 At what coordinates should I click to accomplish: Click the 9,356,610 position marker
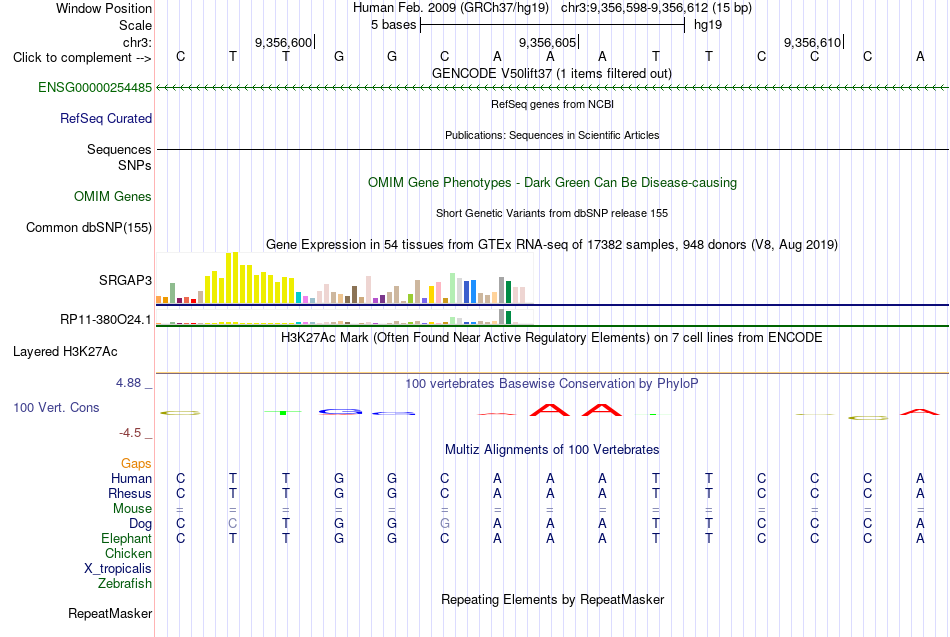pos(814,42)
